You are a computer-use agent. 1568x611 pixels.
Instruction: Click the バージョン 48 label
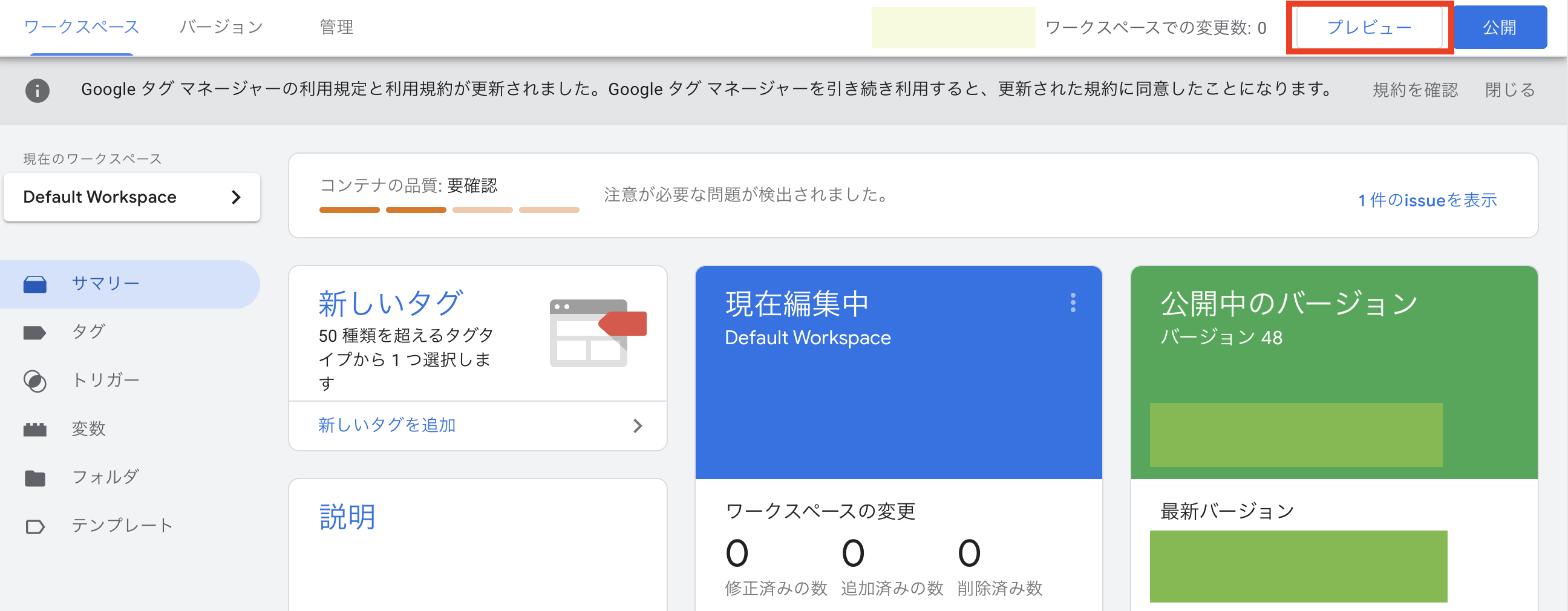1221,338
